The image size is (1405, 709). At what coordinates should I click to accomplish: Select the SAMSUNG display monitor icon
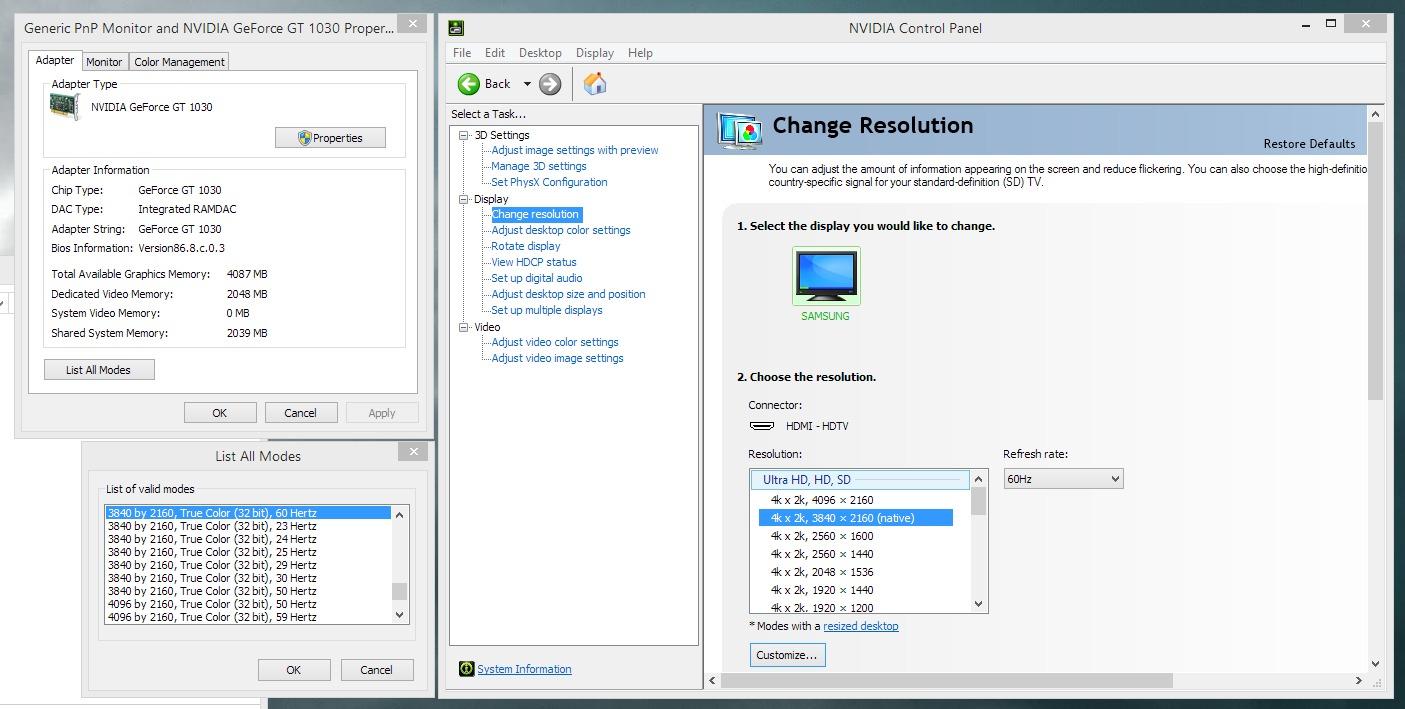click(x=826, y=276)
